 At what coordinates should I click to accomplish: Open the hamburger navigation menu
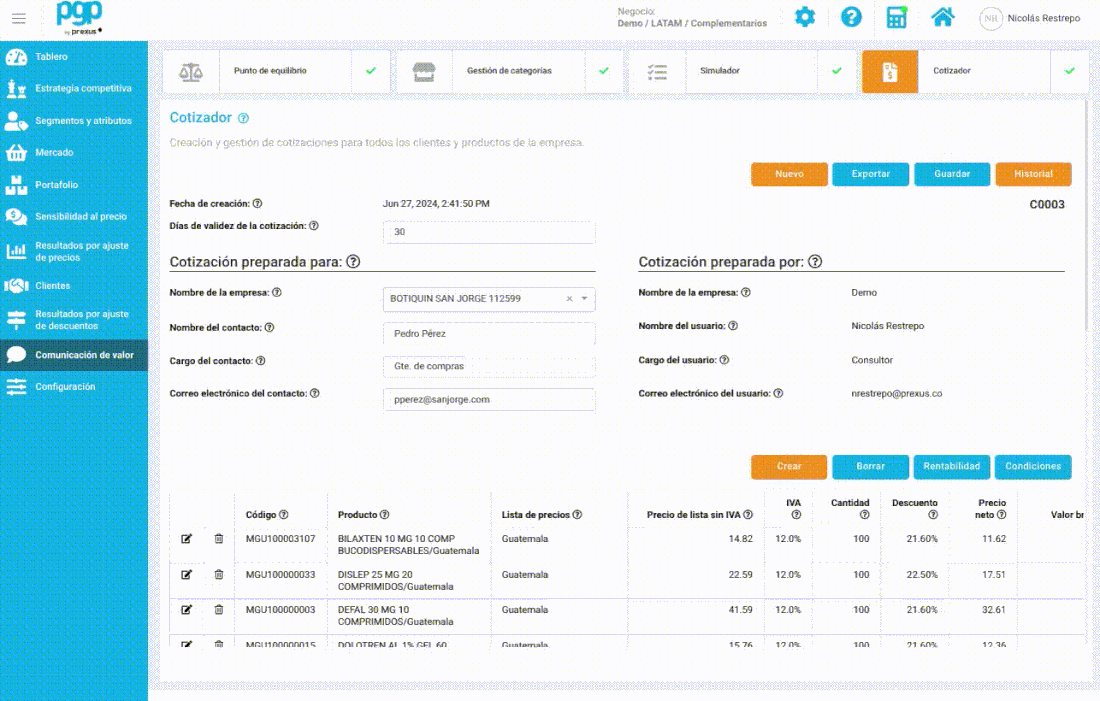point(20,16)
